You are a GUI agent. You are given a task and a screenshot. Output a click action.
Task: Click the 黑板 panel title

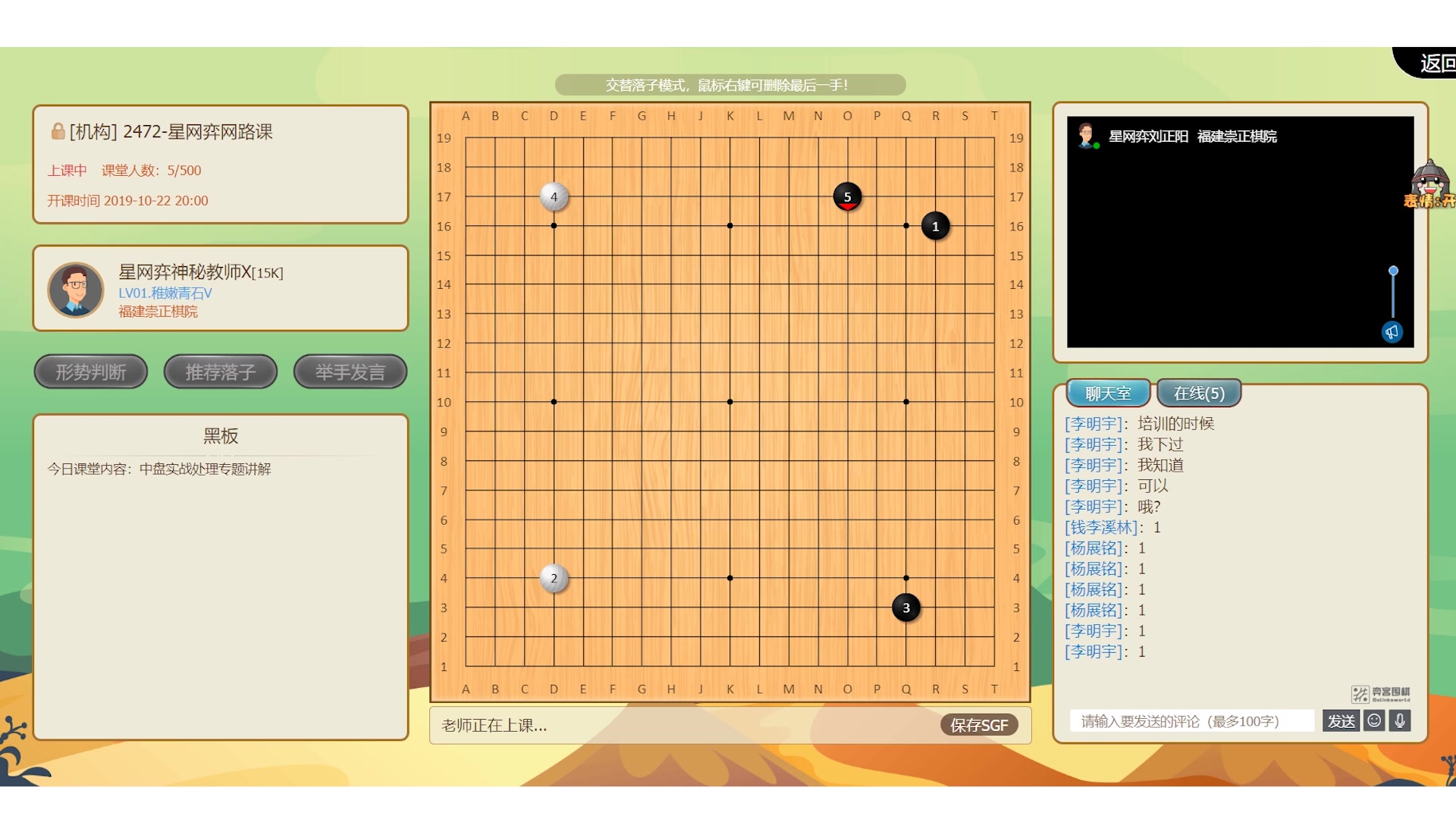click(x=221, y=436)
